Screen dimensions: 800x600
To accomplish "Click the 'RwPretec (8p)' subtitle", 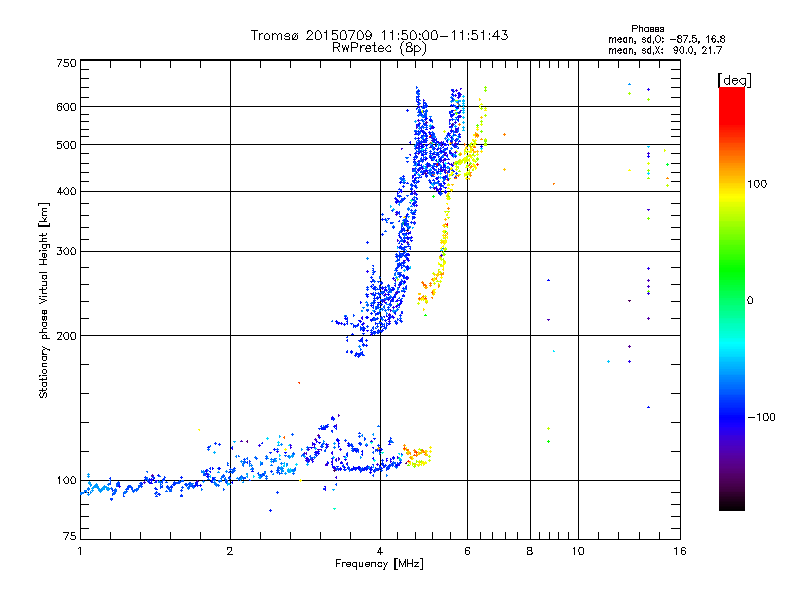I will click(379, 48).
